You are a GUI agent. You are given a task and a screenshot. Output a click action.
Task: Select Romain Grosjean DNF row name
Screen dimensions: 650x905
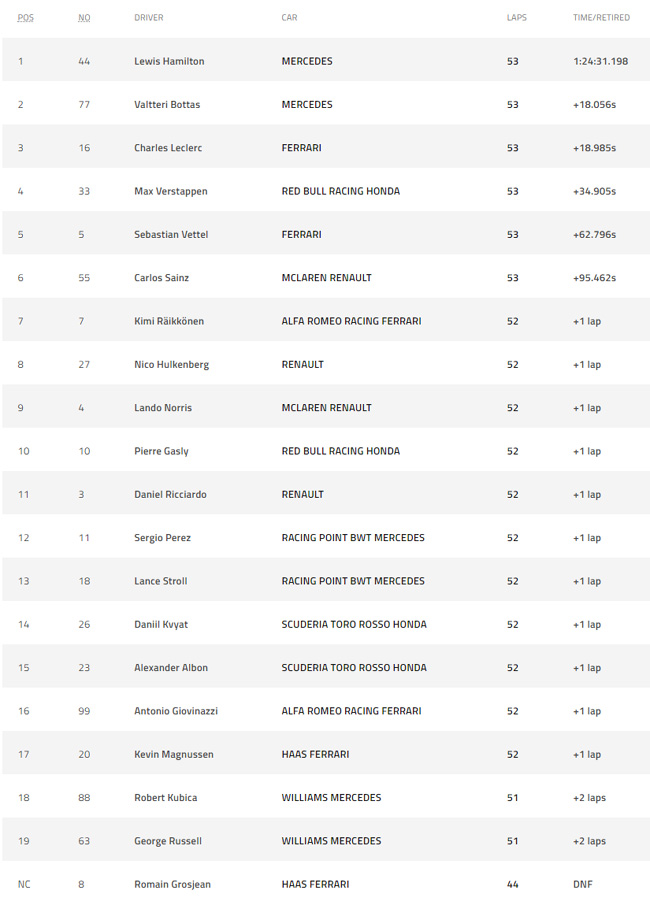[x=172, y=884]
